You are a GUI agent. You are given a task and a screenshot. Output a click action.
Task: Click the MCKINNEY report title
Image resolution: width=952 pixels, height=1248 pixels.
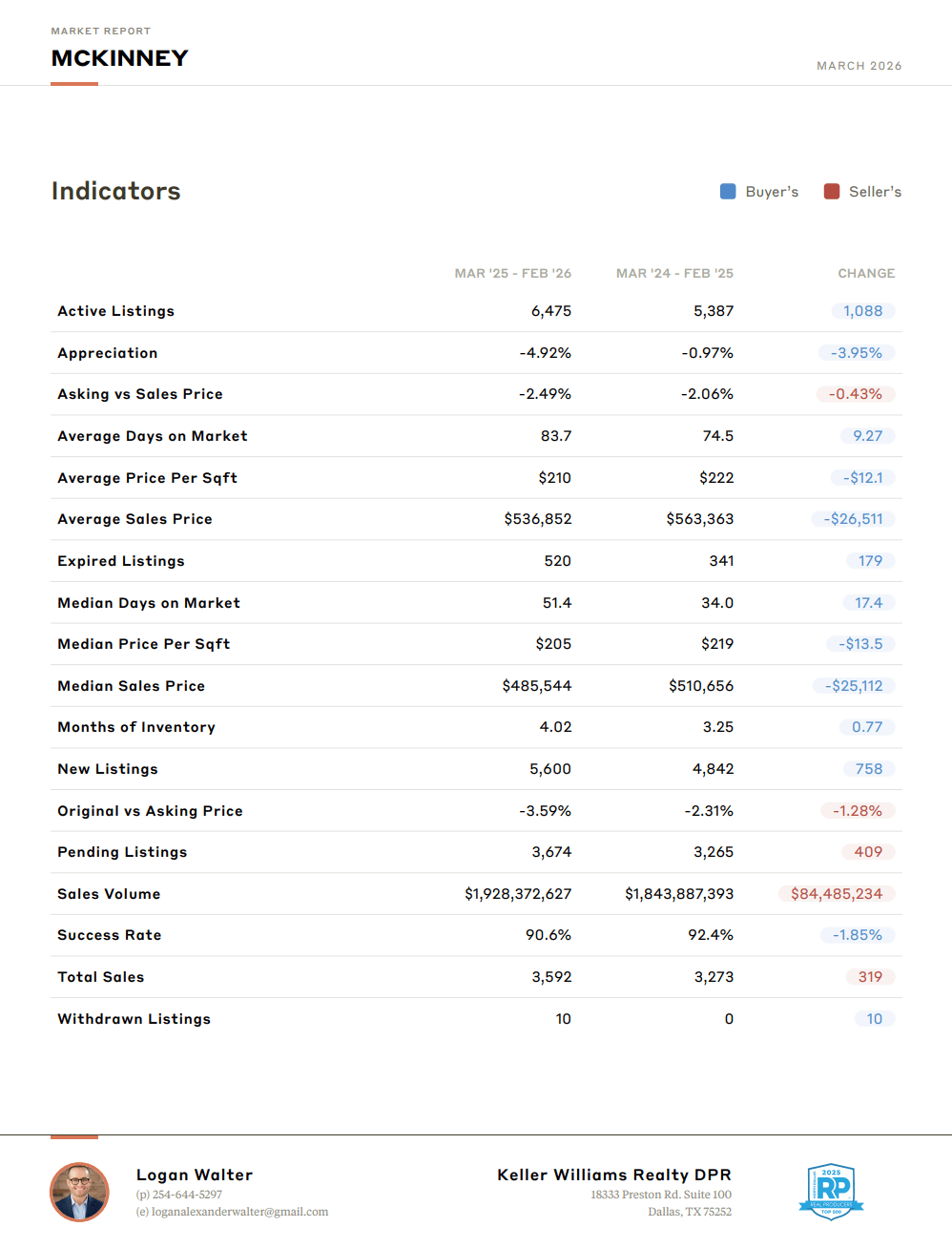(119, 58)
